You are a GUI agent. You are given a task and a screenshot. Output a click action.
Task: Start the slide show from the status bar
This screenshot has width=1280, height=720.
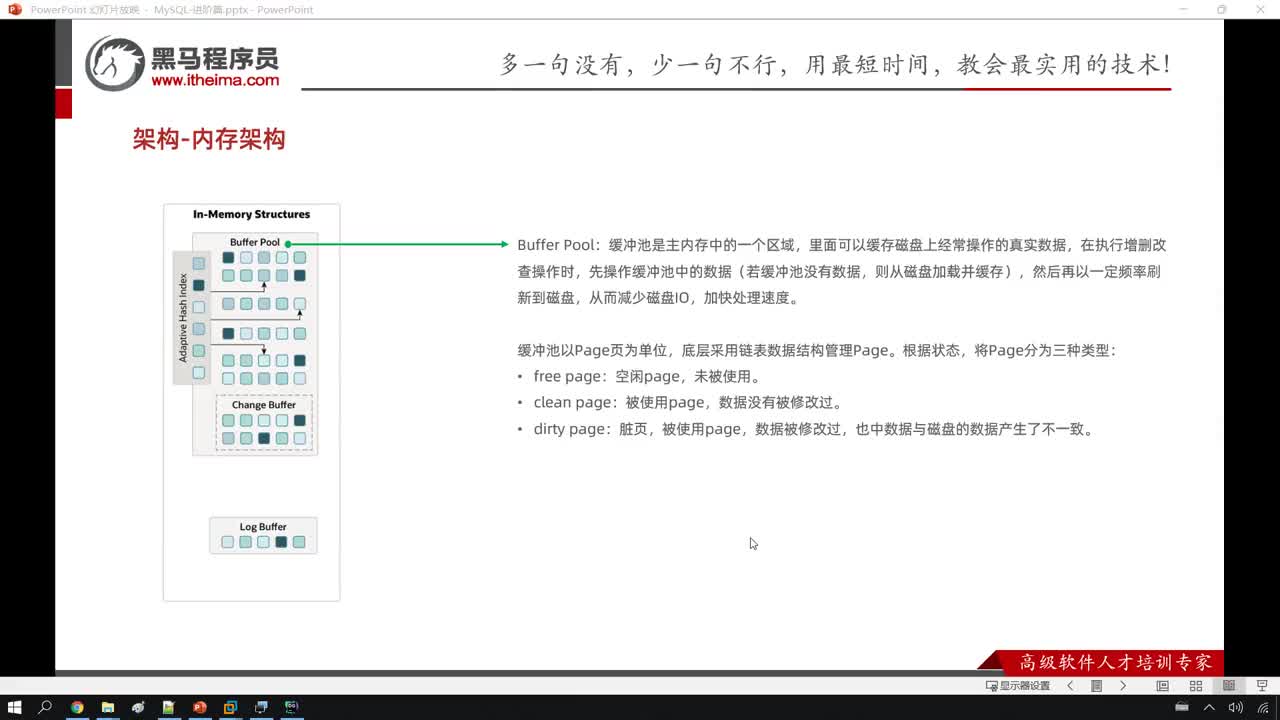tap(1262, 686)
